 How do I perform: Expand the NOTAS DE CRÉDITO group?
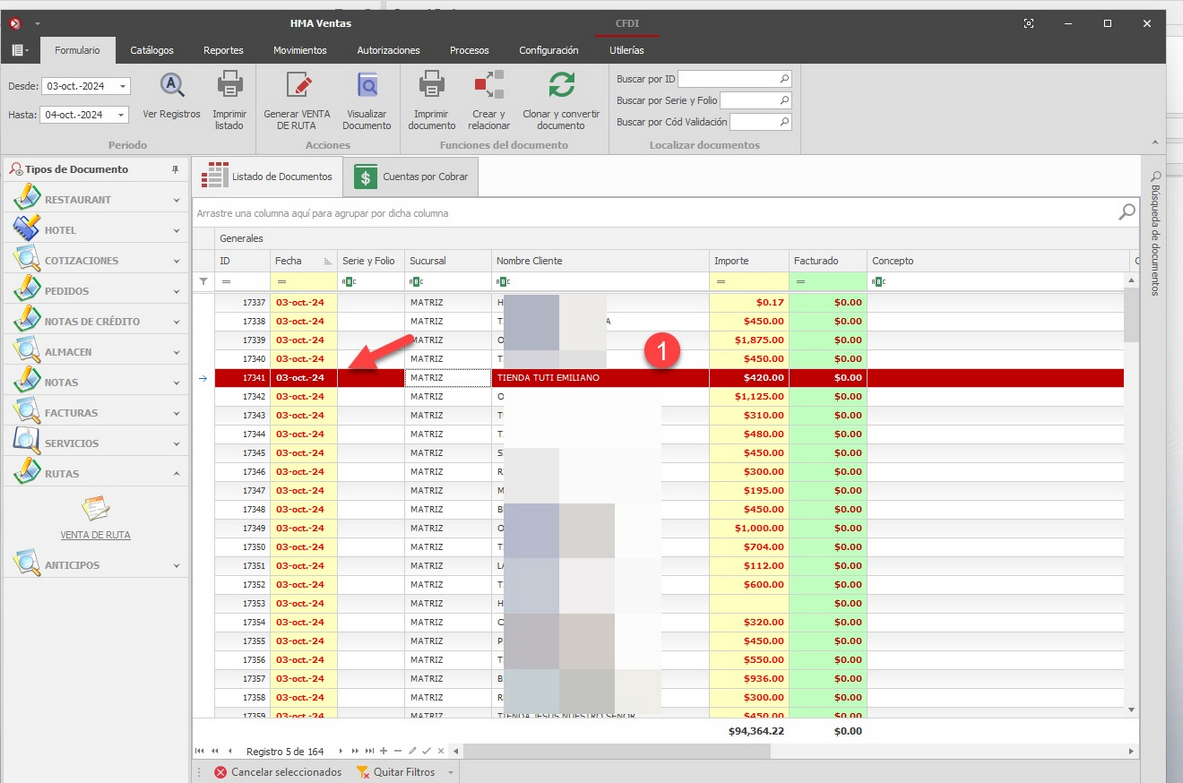(96, 321)
